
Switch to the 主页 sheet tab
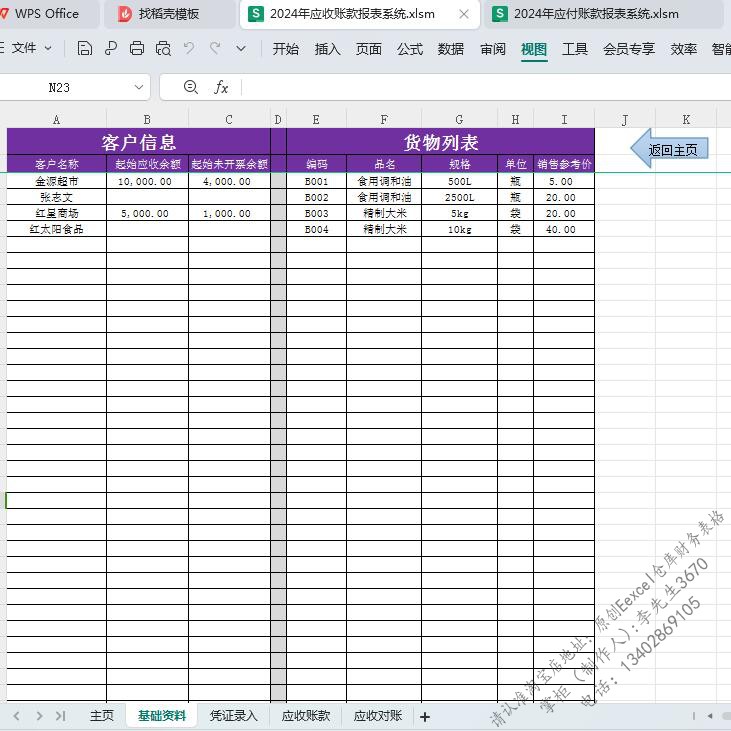[101, 715]
